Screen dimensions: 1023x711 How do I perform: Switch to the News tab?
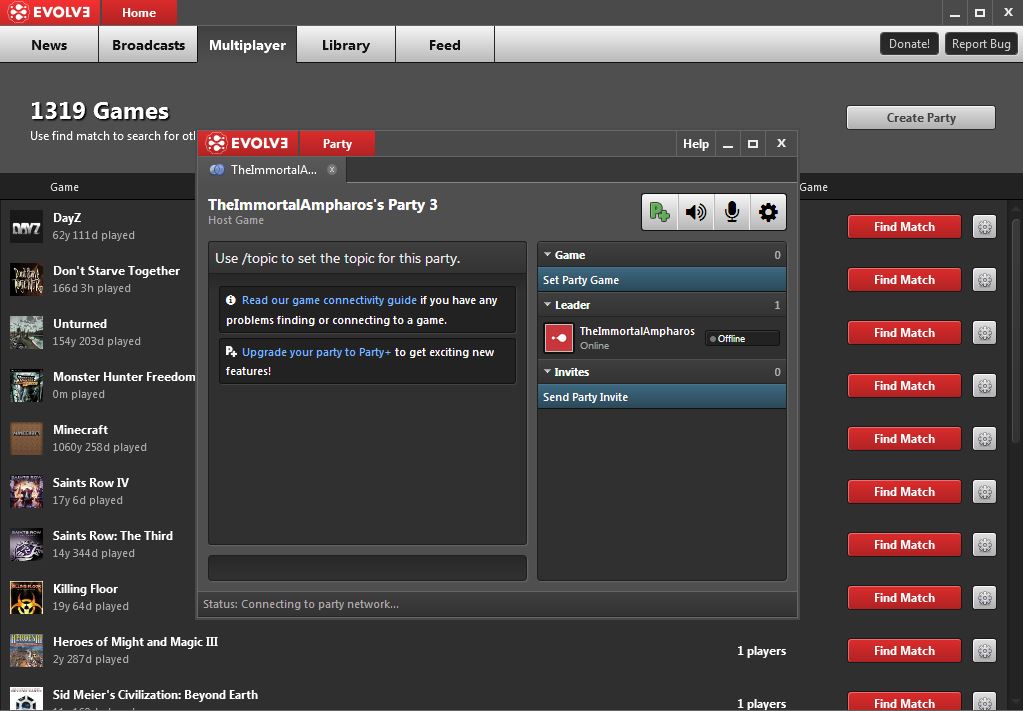coord(49,45)
